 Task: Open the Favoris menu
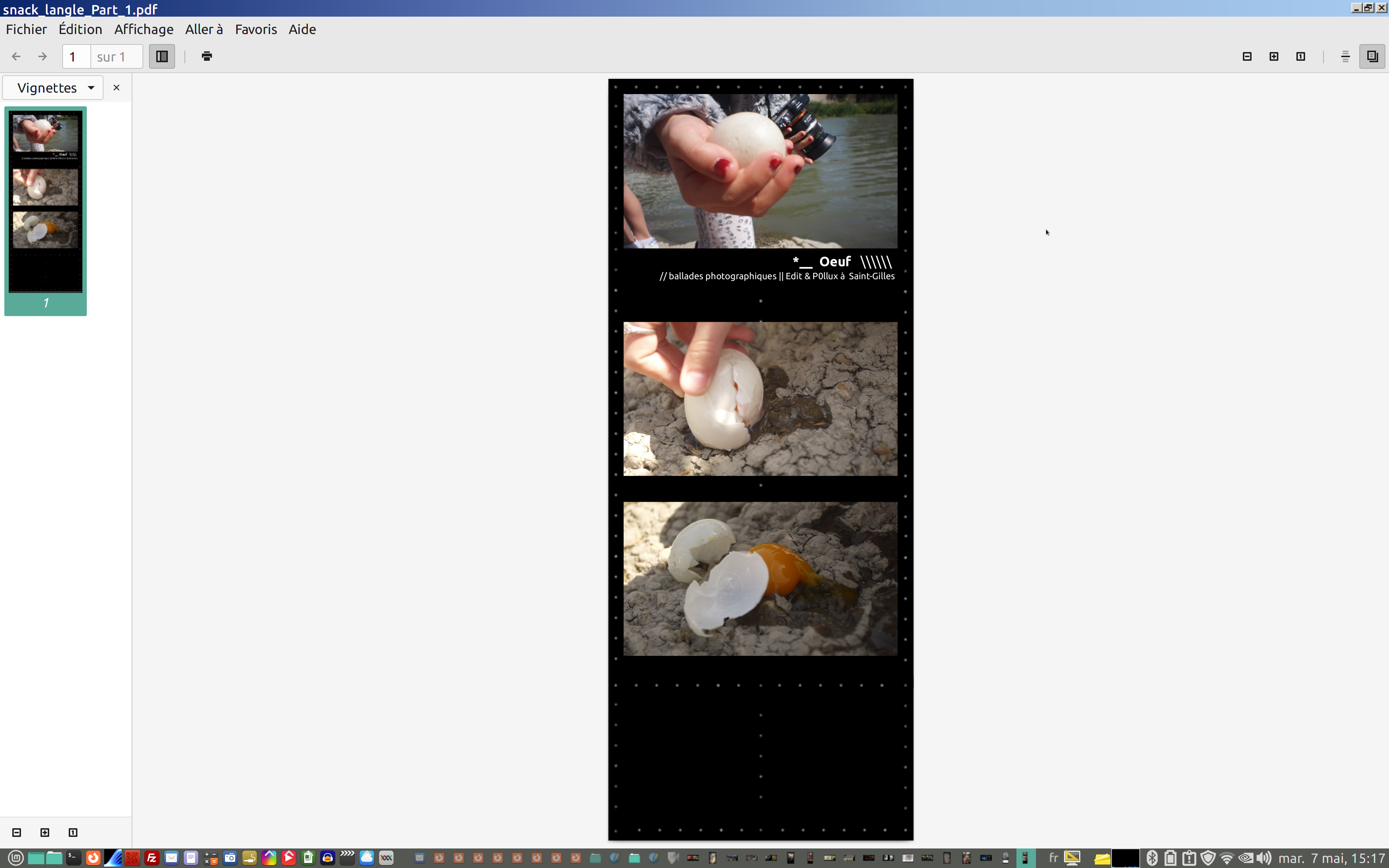[x=256, y=29]
